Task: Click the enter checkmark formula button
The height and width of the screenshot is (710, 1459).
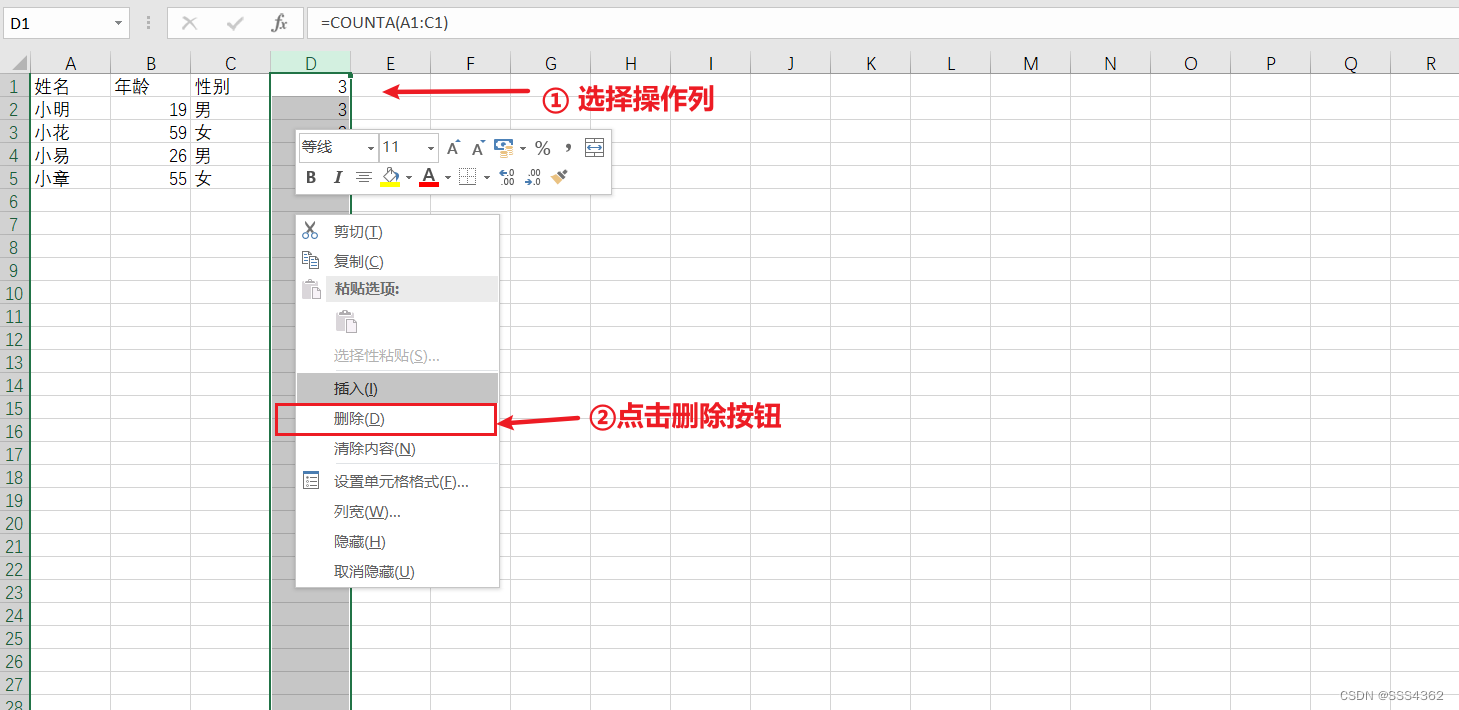Action: 235,23
